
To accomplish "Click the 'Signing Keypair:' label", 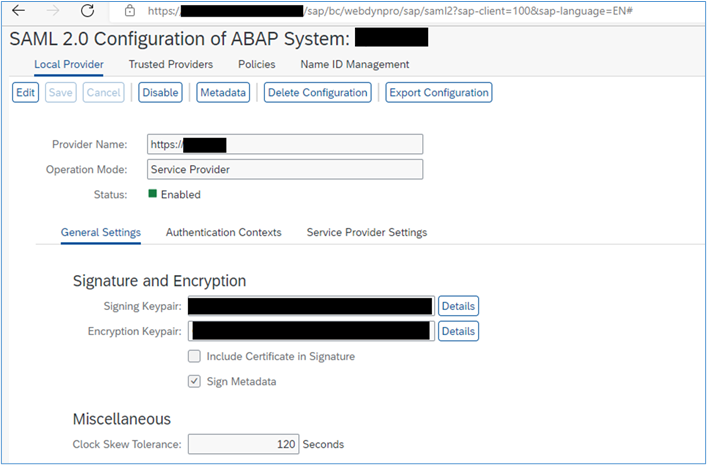I will pos(142,306).
